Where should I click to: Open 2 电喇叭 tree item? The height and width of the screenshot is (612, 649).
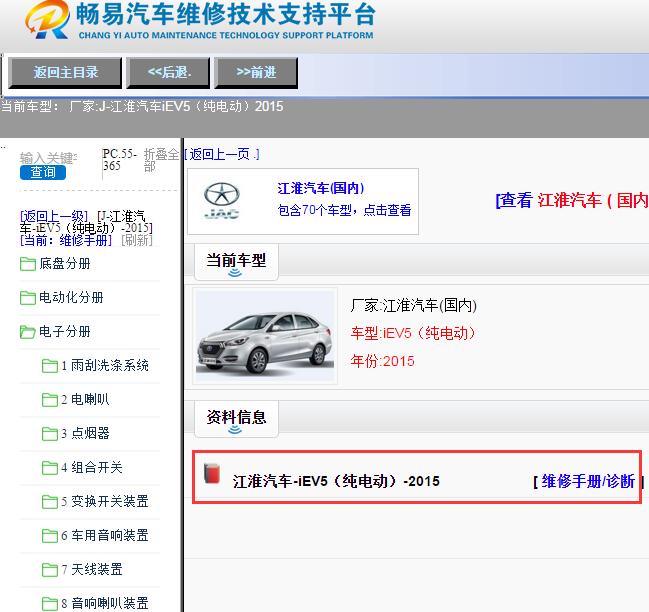click(85, 400)
